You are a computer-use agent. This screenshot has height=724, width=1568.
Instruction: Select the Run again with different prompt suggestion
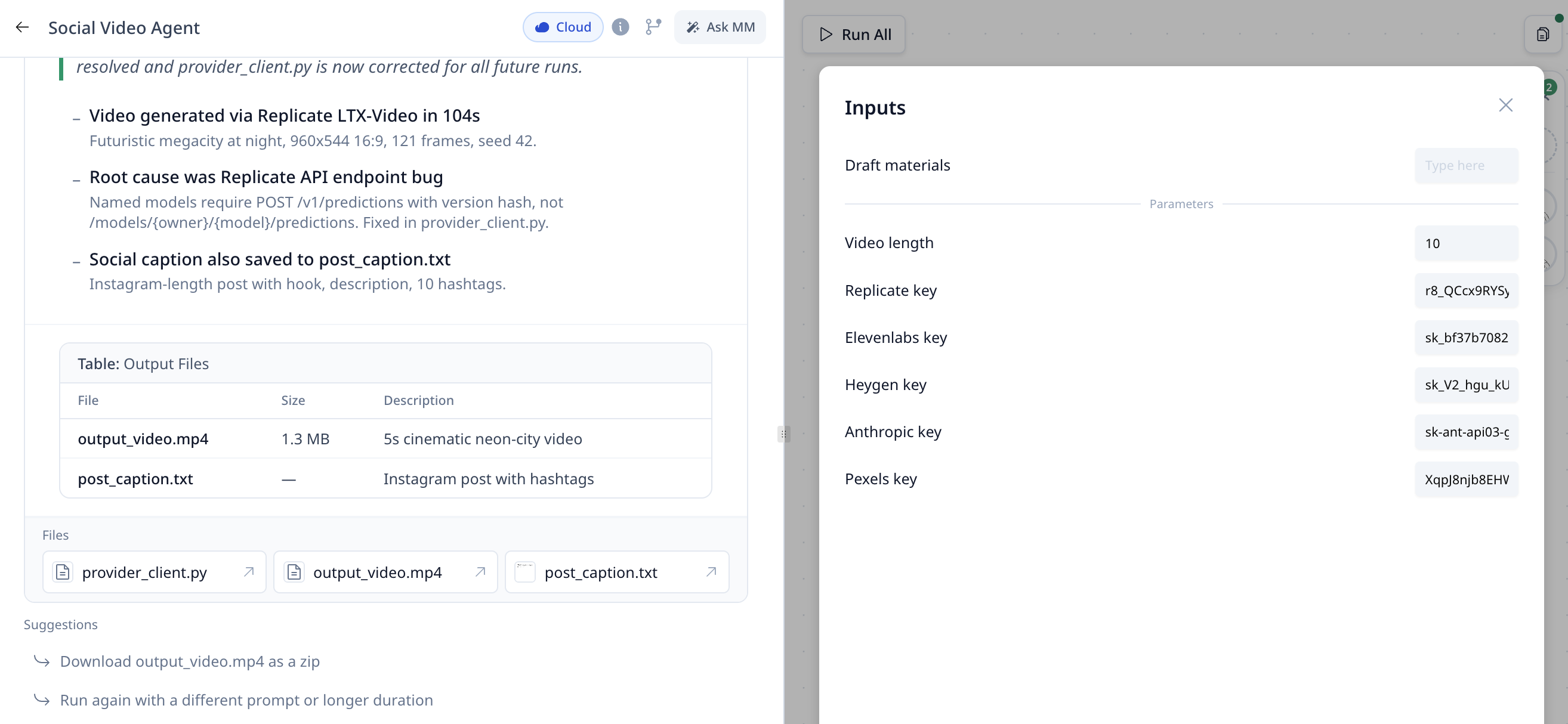pyautogui.click(x=246, y=700)
